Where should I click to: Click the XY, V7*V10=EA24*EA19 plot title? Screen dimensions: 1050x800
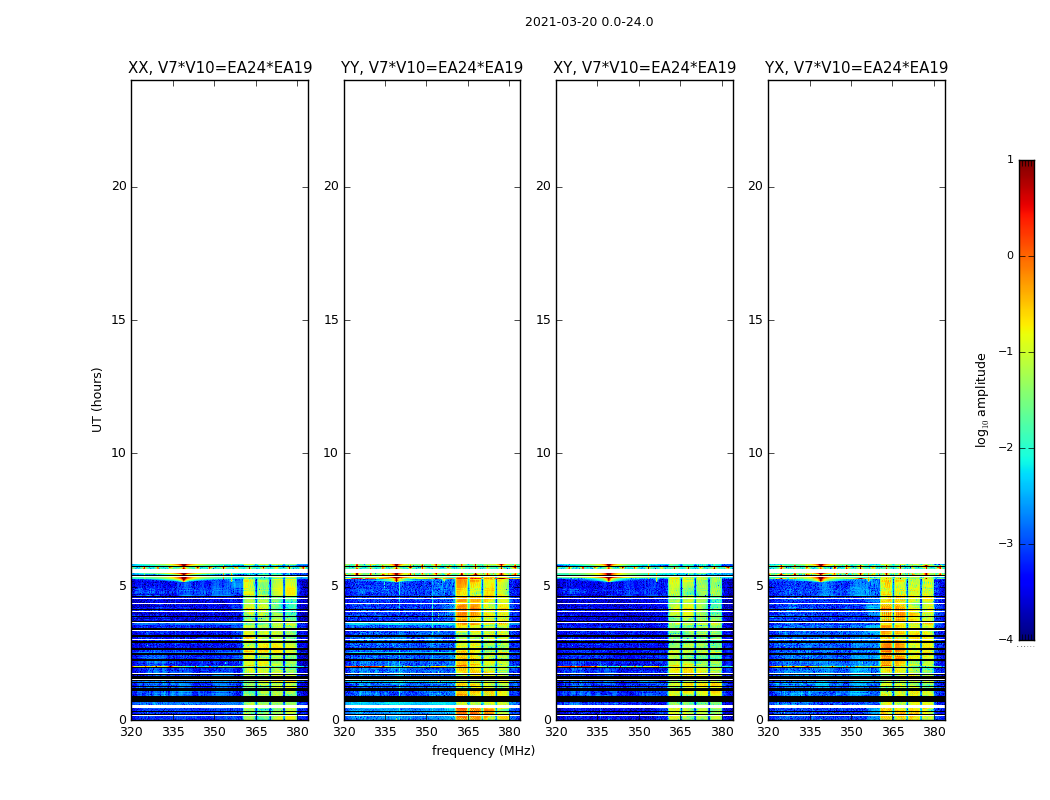point(644,68)
